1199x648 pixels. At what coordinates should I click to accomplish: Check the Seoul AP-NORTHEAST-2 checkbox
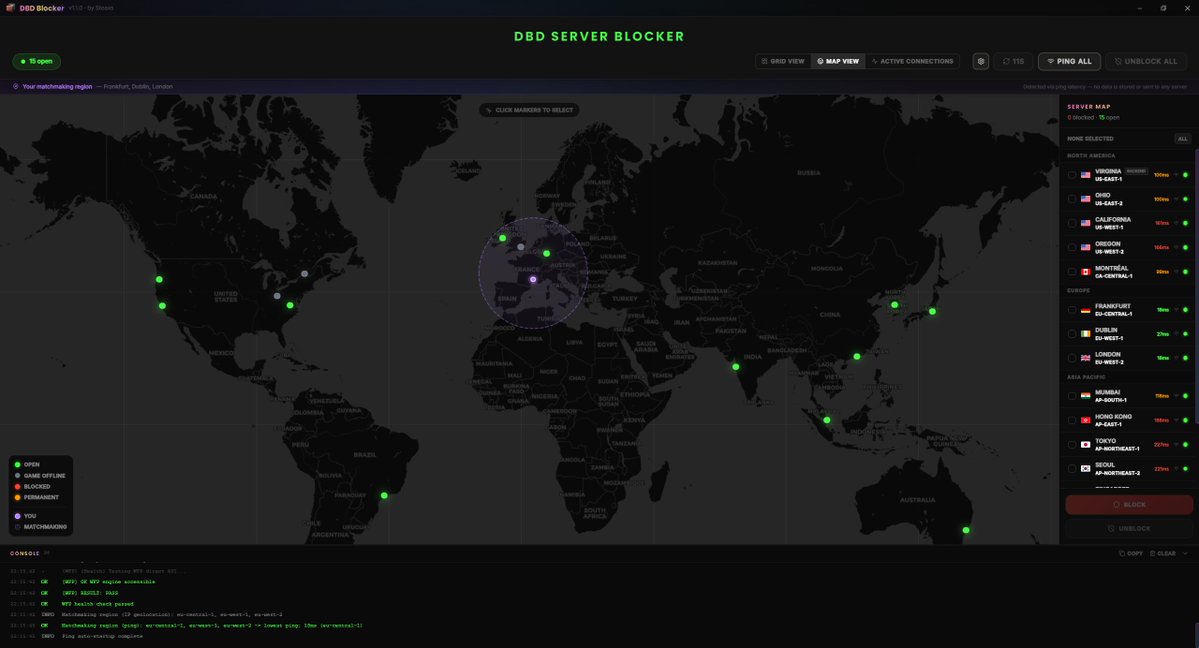click(1071, 469)
